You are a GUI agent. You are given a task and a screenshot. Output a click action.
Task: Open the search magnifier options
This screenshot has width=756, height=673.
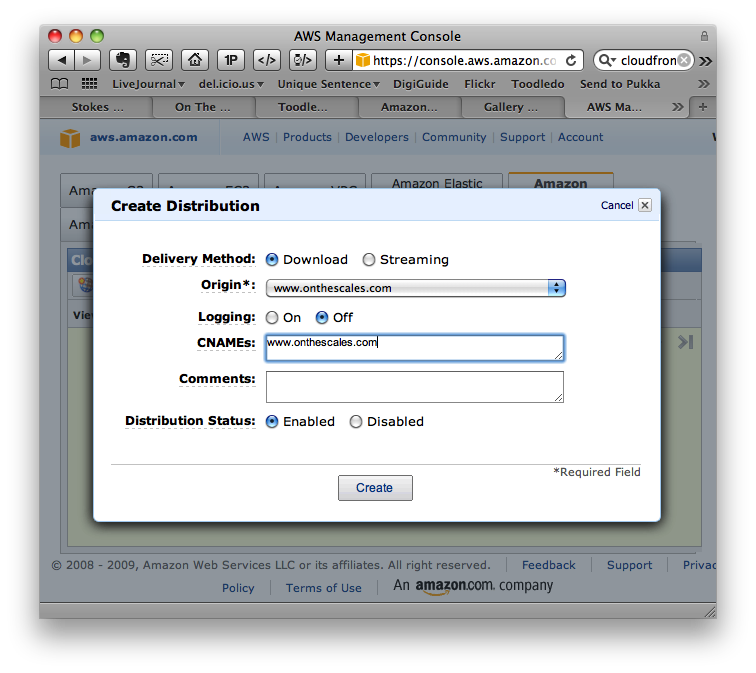pyautogui.click(x=607, y=61)
